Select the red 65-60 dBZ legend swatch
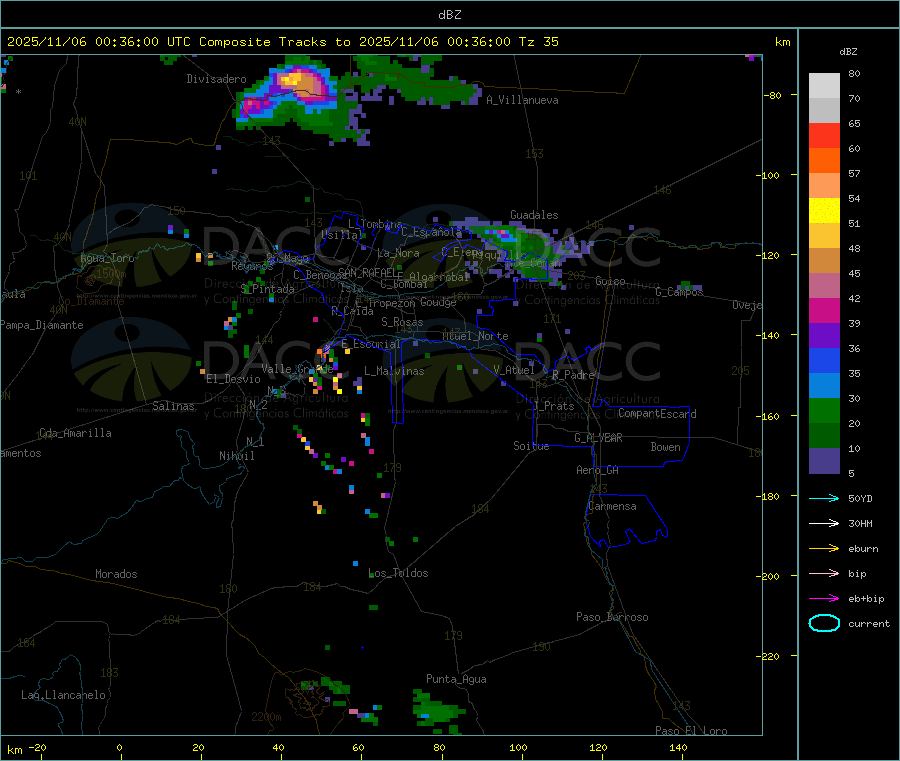This screenshot has width=900, height=761. [824, 135]
